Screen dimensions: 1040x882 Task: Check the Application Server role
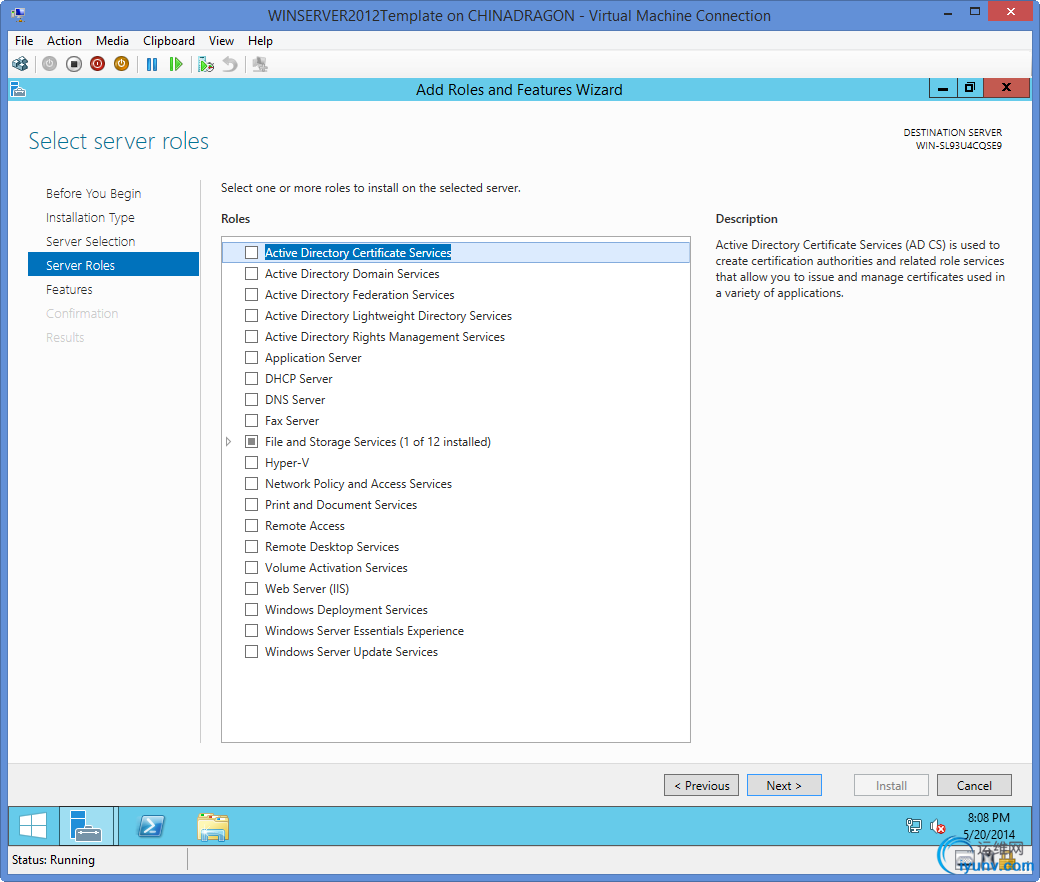coord(251,357)
